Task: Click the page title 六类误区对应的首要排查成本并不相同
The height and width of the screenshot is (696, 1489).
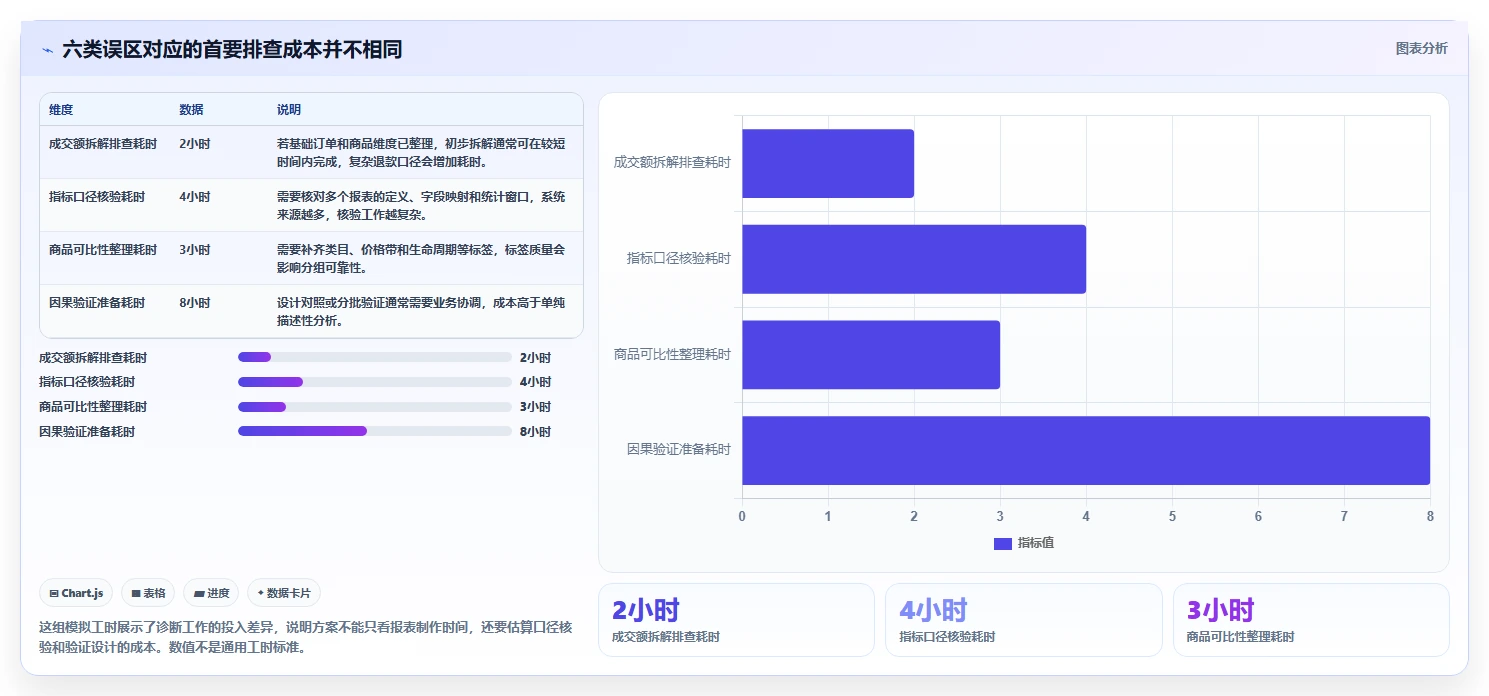Action: [x=232, y=49]
